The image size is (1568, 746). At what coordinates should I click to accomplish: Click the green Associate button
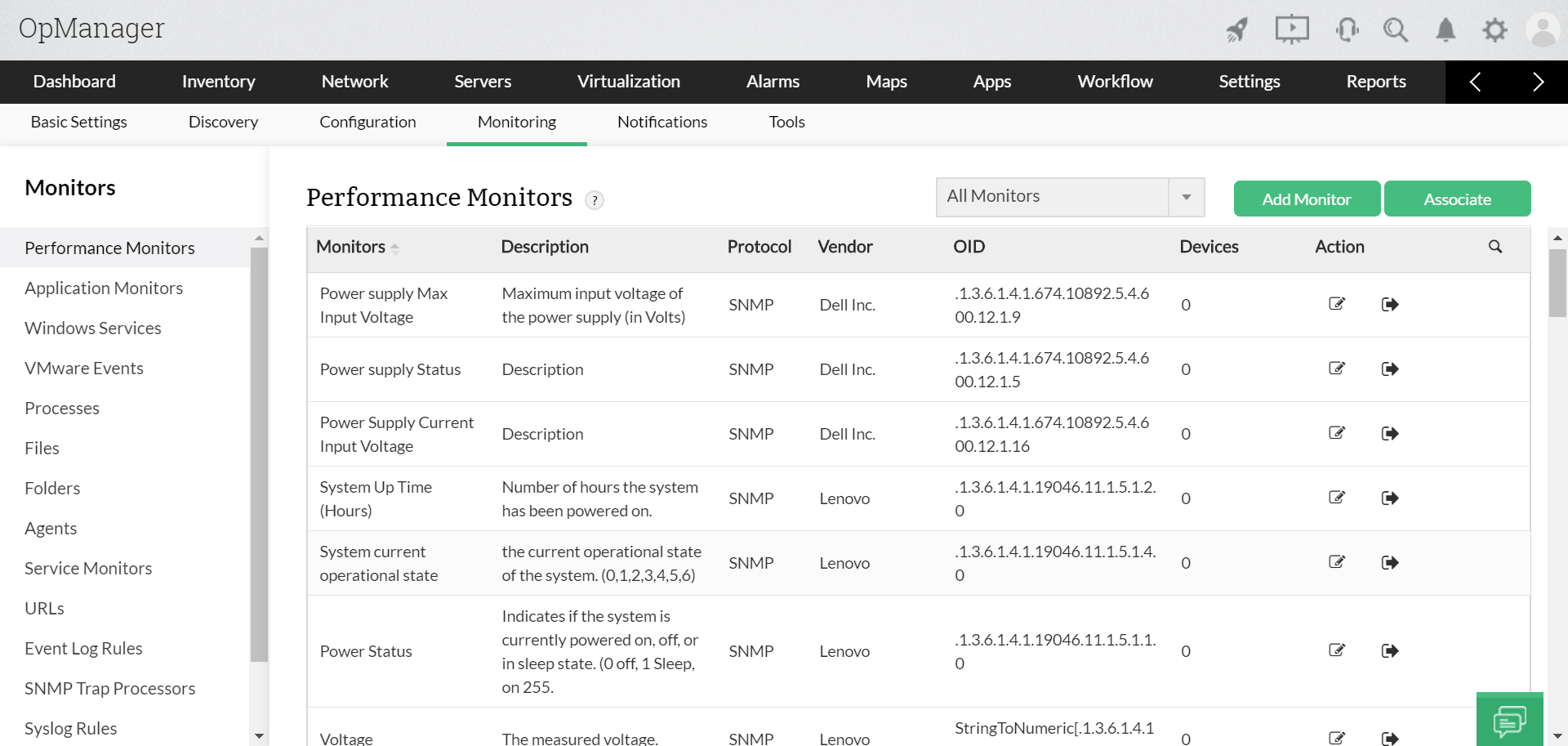coord(1457,199)
